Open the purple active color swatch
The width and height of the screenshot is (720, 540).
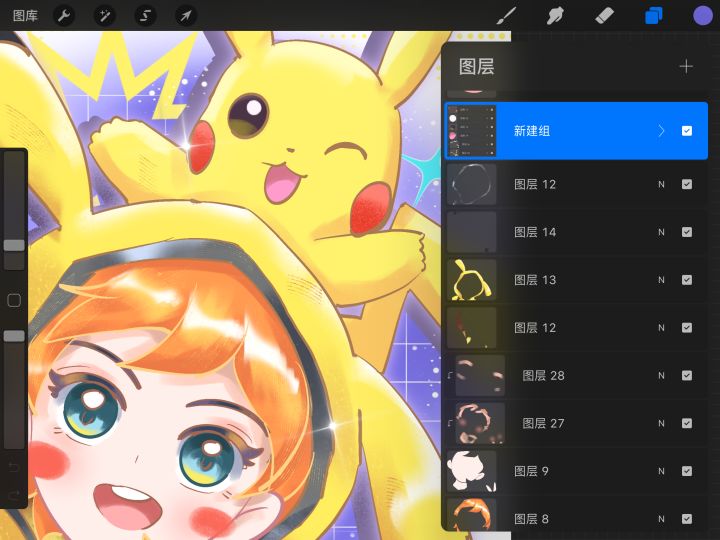703,16
